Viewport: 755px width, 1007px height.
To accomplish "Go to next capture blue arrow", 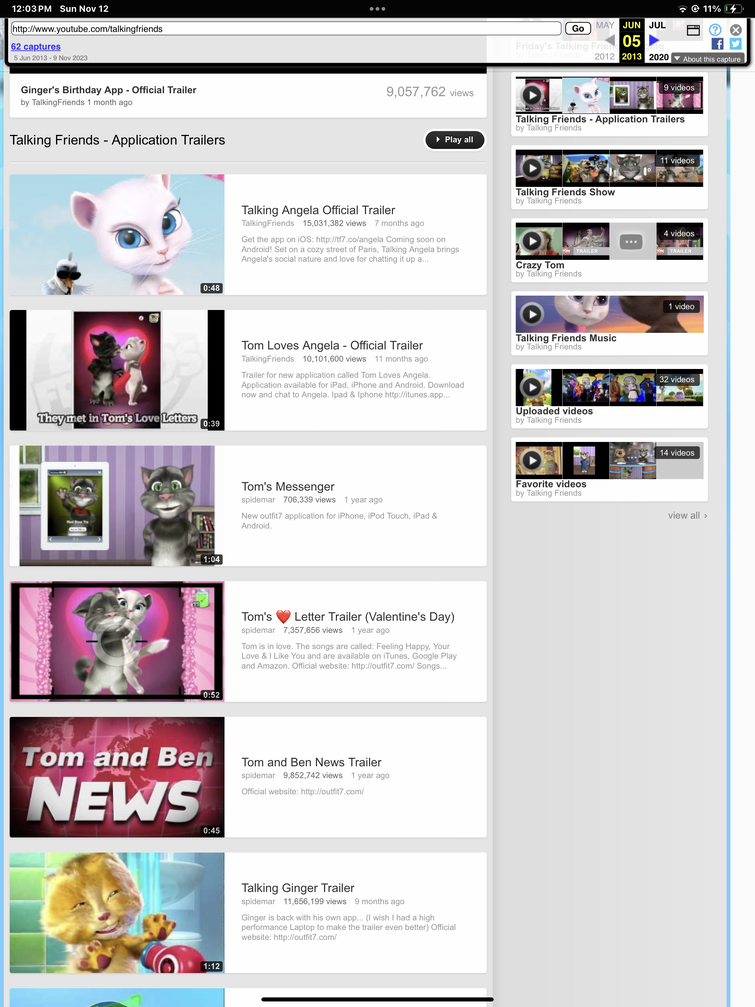I will pos(654,40).
